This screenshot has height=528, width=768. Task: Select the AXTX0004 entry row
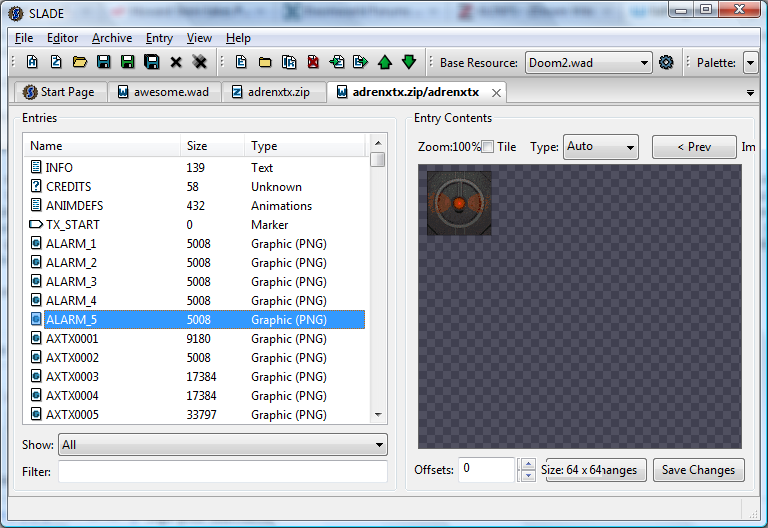click(x=194, y=395)
